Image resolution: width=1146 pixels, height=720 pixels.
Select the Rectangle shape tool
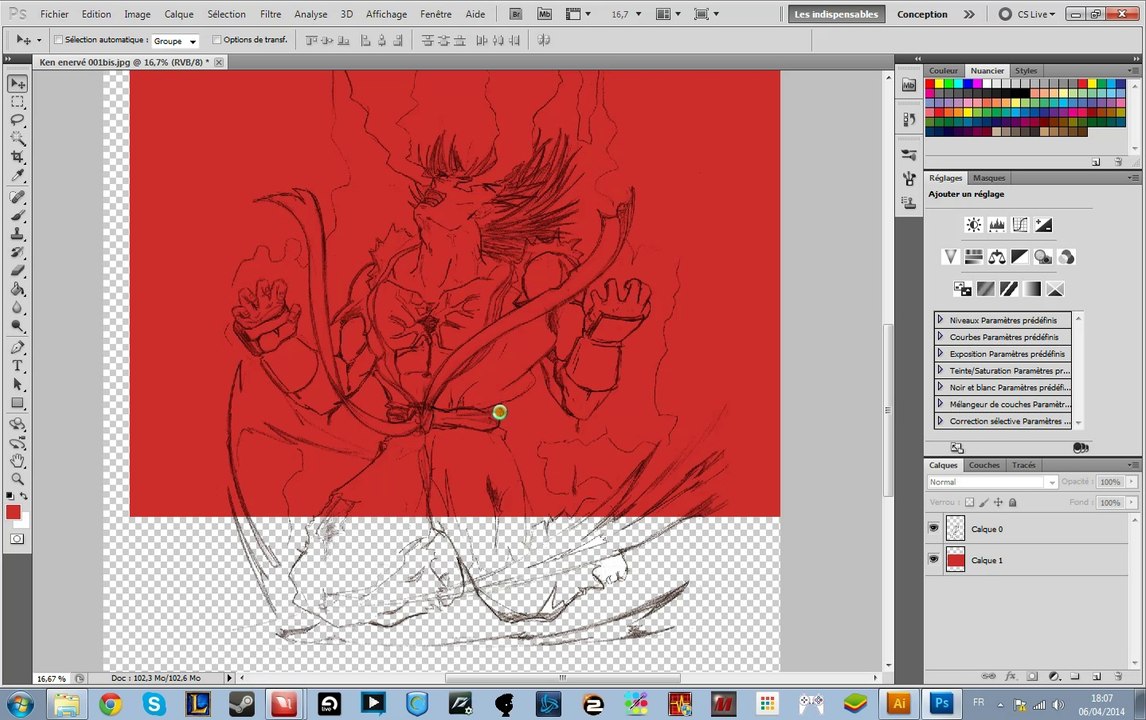tap(18, 403)
